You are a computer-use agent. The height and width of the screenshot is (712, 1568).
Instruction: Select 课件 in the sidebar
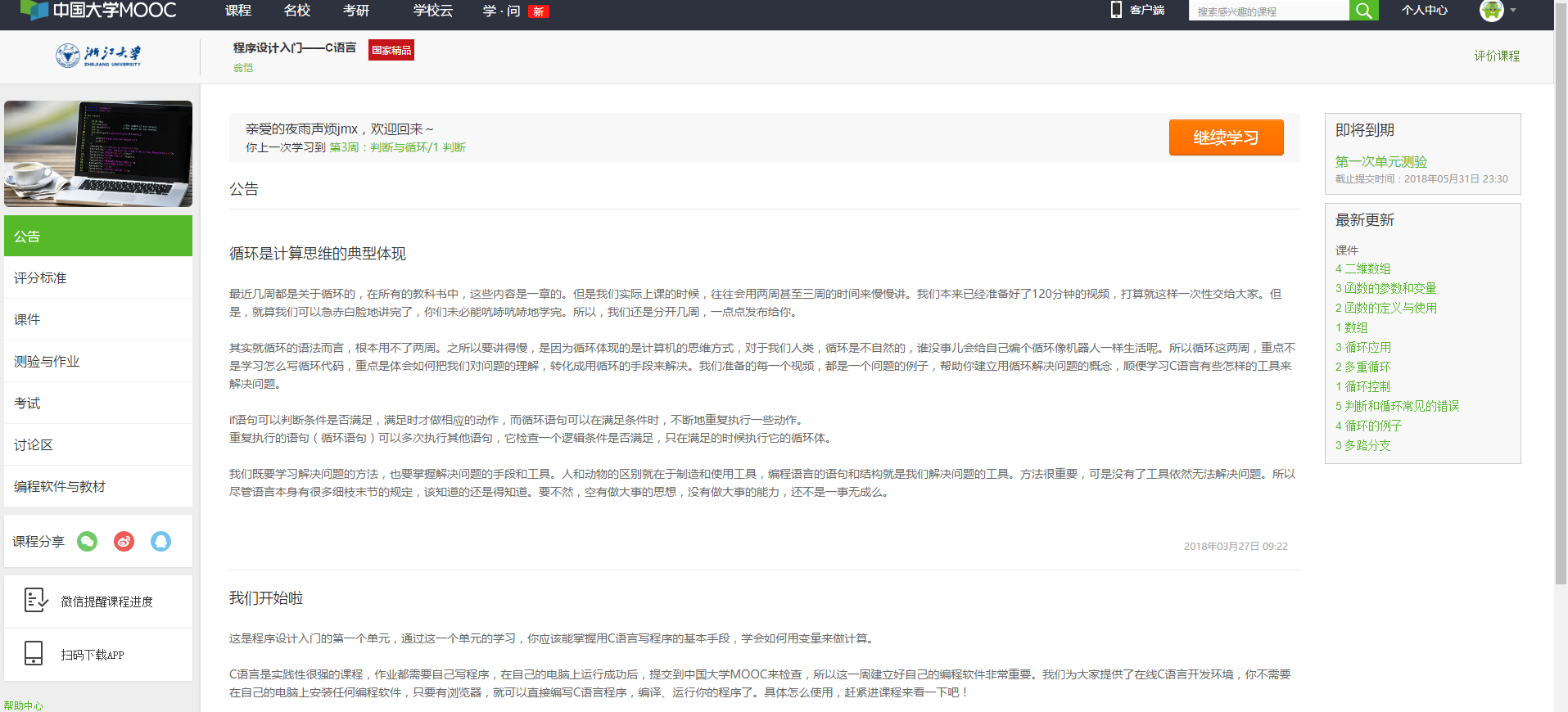click(98, 319)
